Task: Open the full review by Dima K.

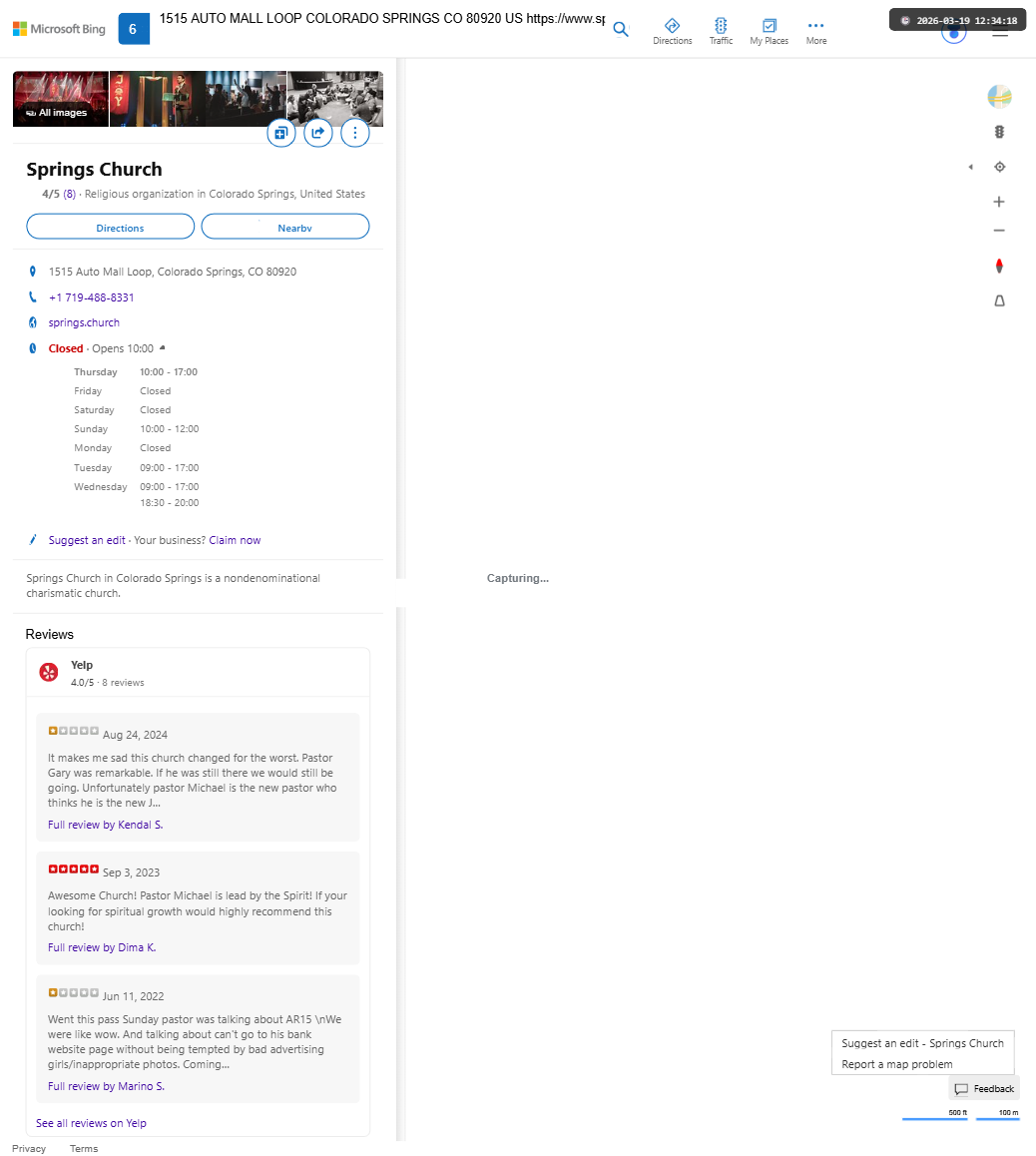Action: [x=102, y=947]
